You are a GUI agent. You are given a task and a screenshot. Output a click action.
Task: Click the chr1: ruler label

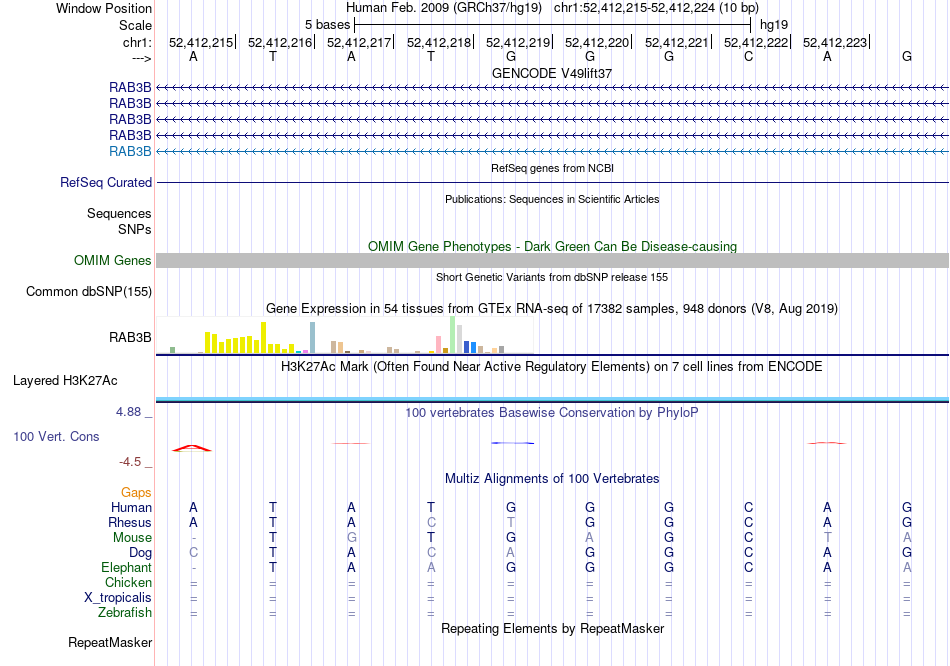(137, 42)
